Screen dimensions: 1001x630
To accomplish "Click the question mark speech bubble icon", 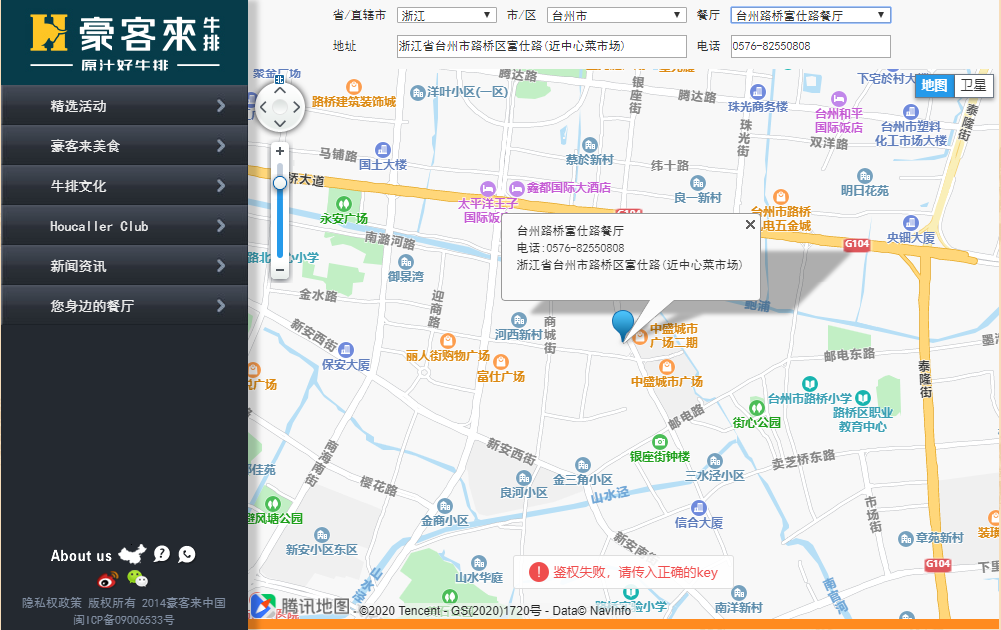I will [161, 555].
